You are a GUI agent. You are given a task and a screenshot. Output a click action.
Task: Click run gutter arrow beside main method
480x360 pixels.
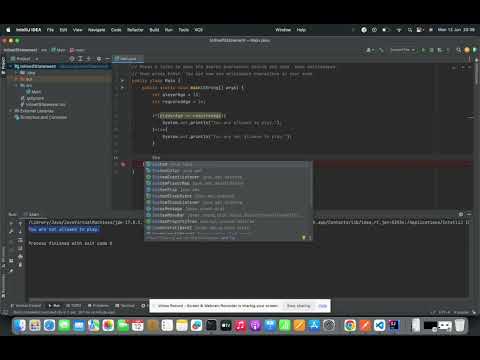[x=122, y=88]
